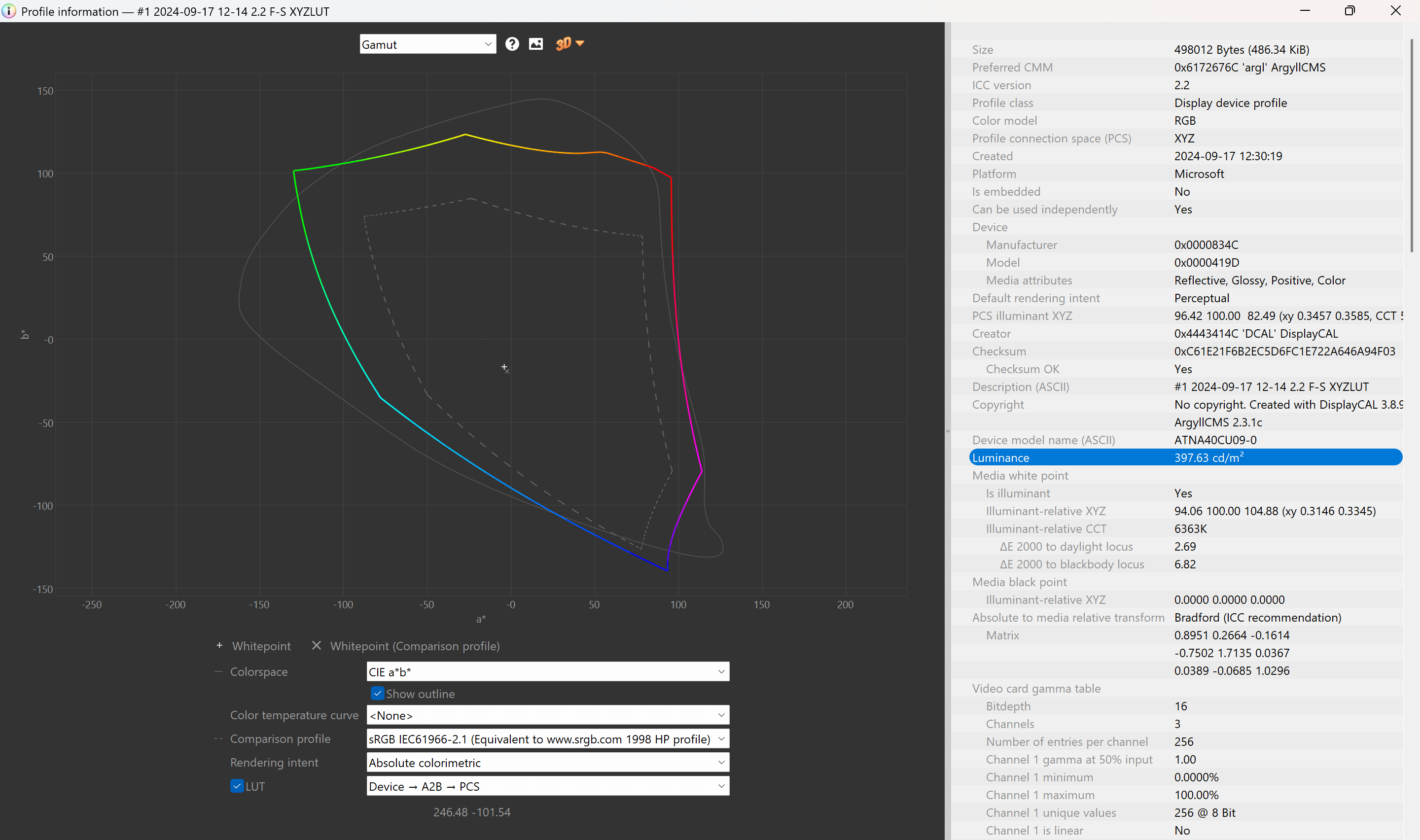
Task: Open the Colorspace CIE a*b* dropdown
Action: 548,672
